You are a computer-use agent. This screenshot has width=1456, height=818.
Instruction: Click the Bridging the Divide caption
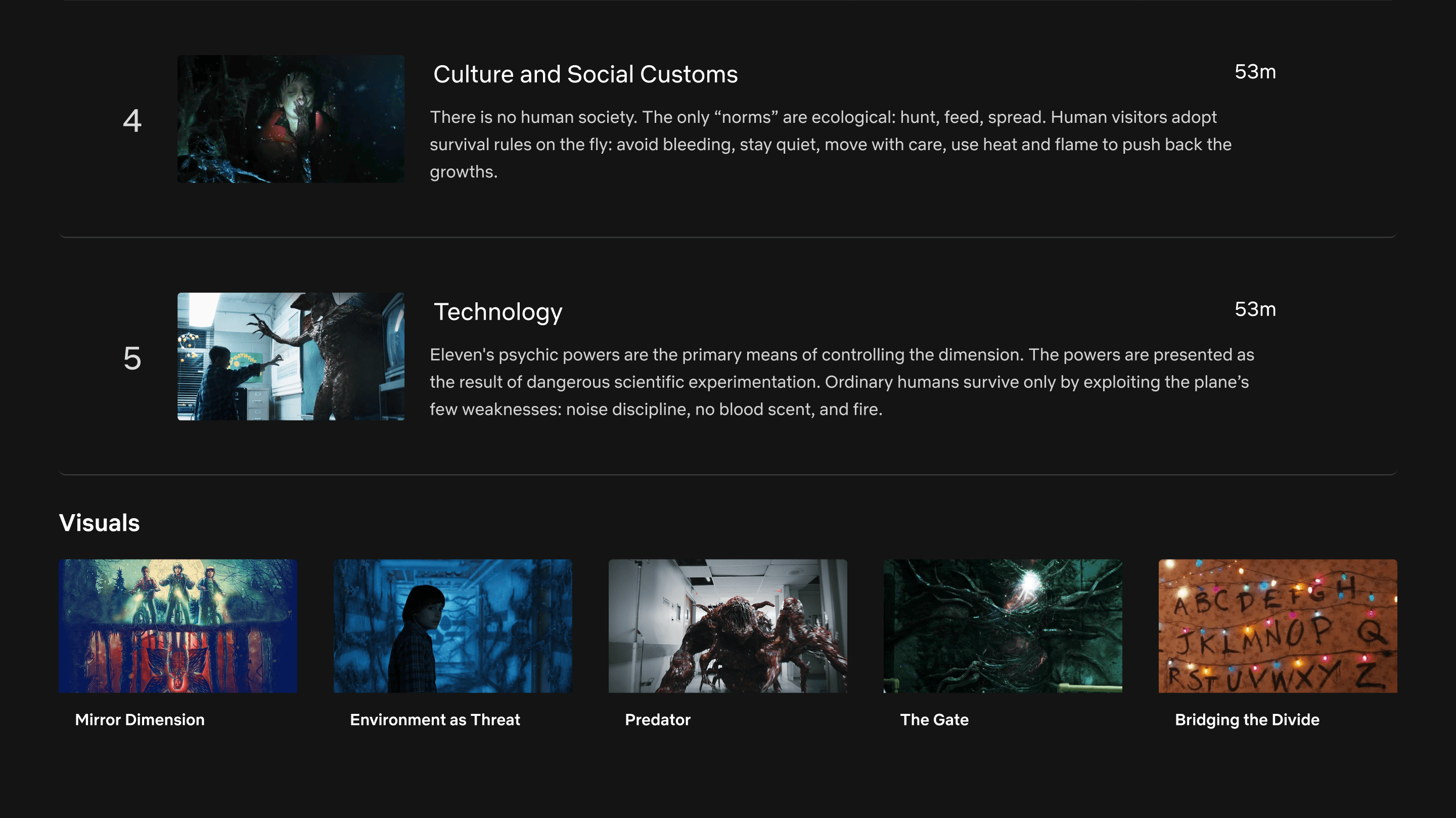coord(1247,719)
